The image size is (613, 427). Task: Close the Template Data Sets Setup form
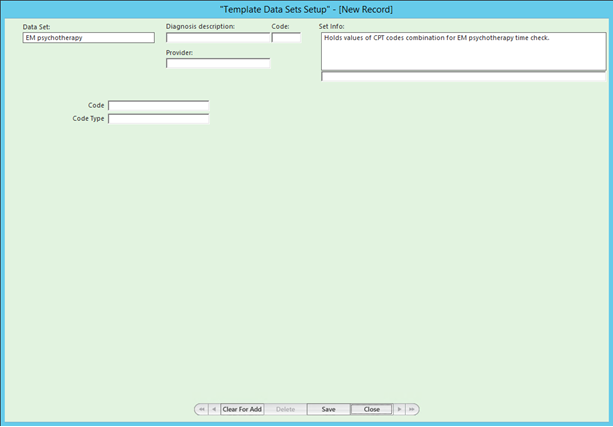(x=371, y=409)
